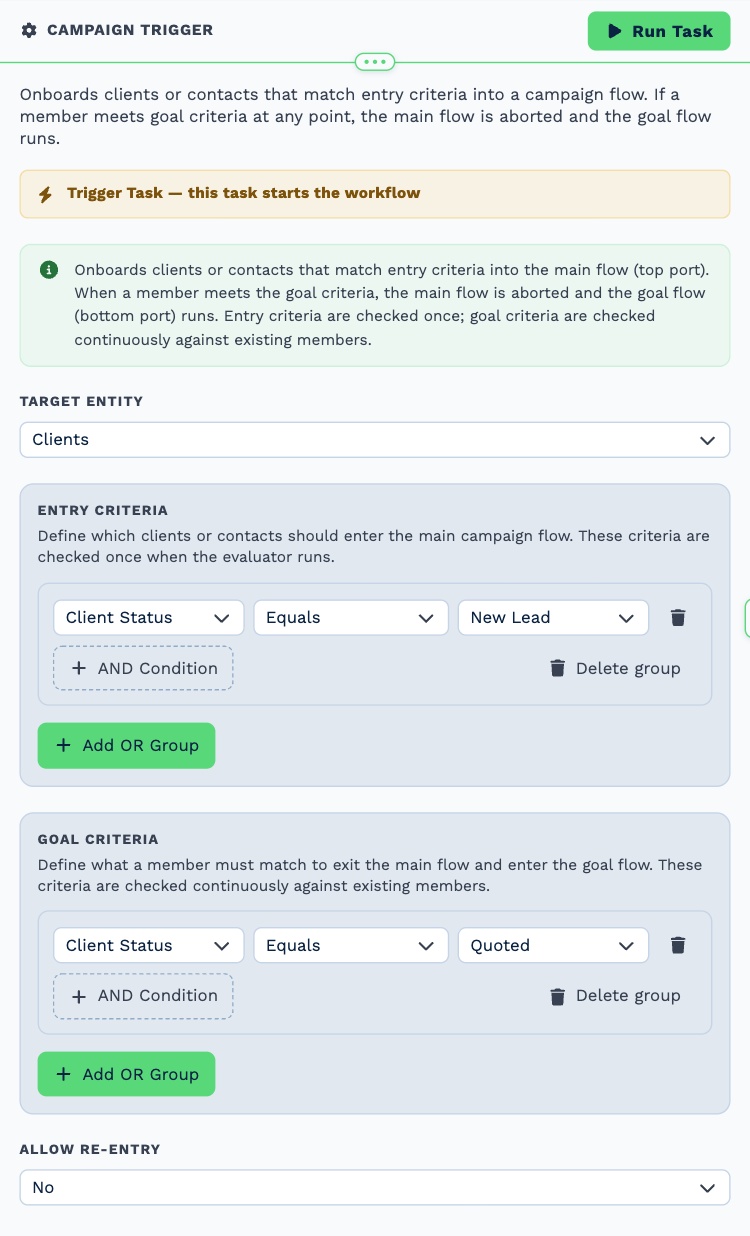Delete the Quoted condition with trash icon

[678, 946]
